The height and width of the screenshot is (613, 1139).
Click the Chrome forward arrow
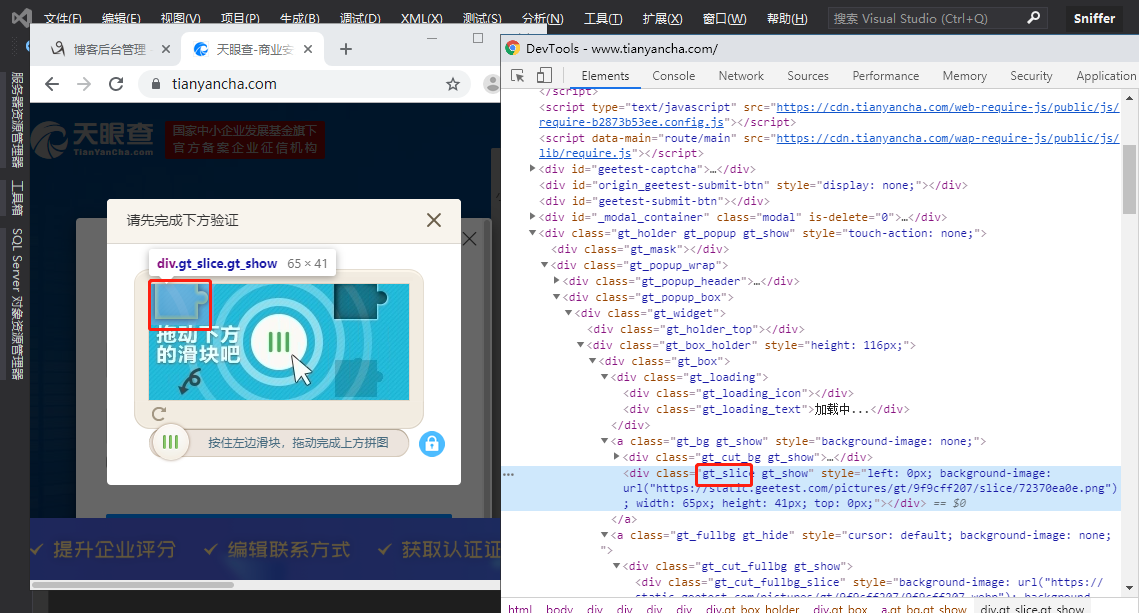[x=84, y=84]
